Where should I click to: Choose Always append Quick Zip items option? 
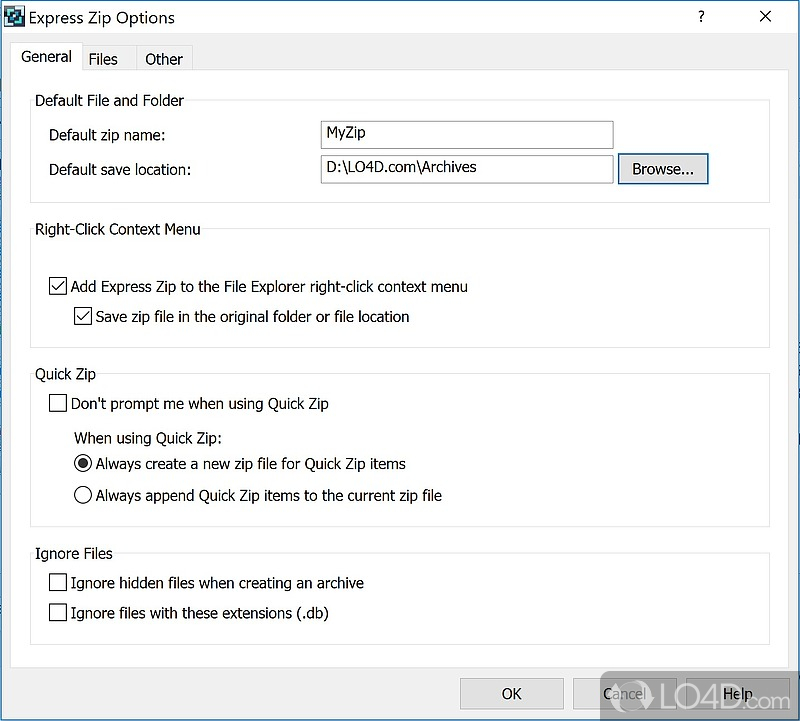(x=83, y=495)
